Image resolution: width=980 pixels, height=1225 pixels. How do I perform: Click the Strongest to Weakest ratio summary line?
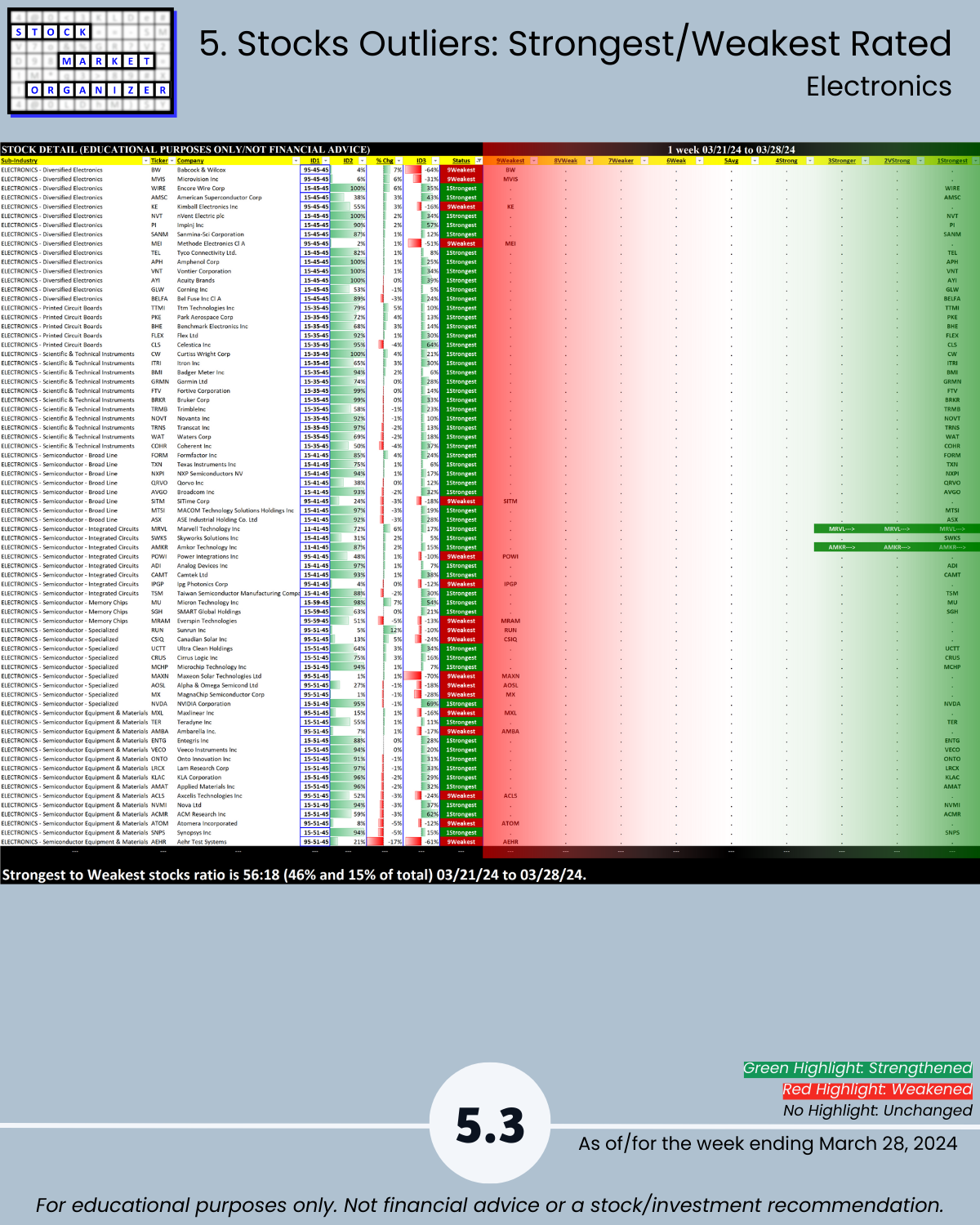click(x=294, y=875)
